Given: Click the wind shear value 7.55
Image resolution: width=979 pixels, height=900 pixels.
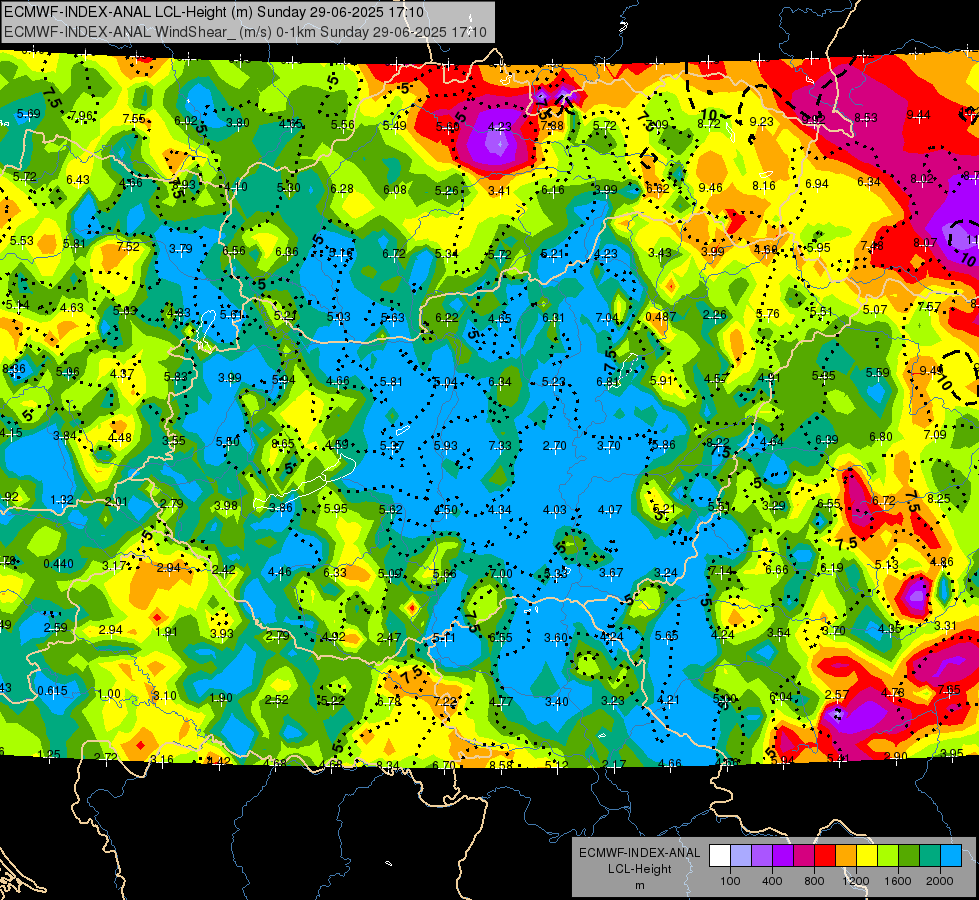Looking at the screenshot, I should pyautogui.click(x=134, y=119).
